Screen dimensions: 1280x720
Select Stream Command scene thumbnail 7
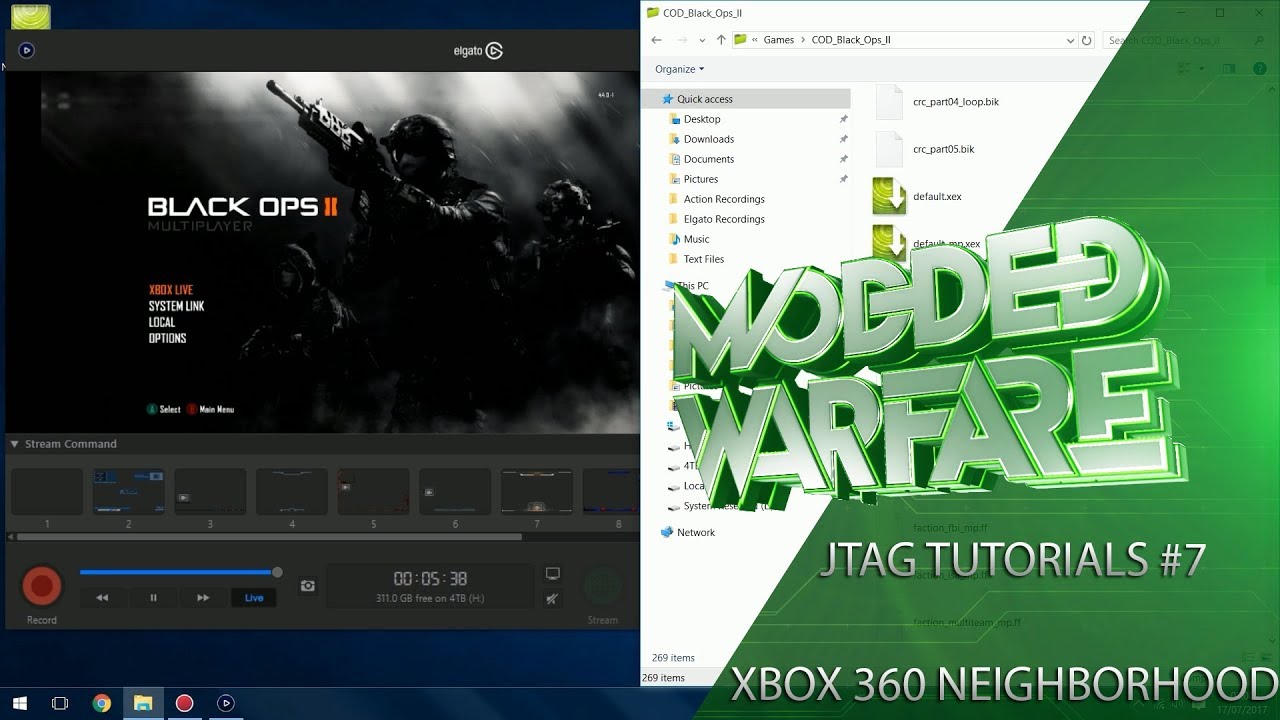point(537,492)
